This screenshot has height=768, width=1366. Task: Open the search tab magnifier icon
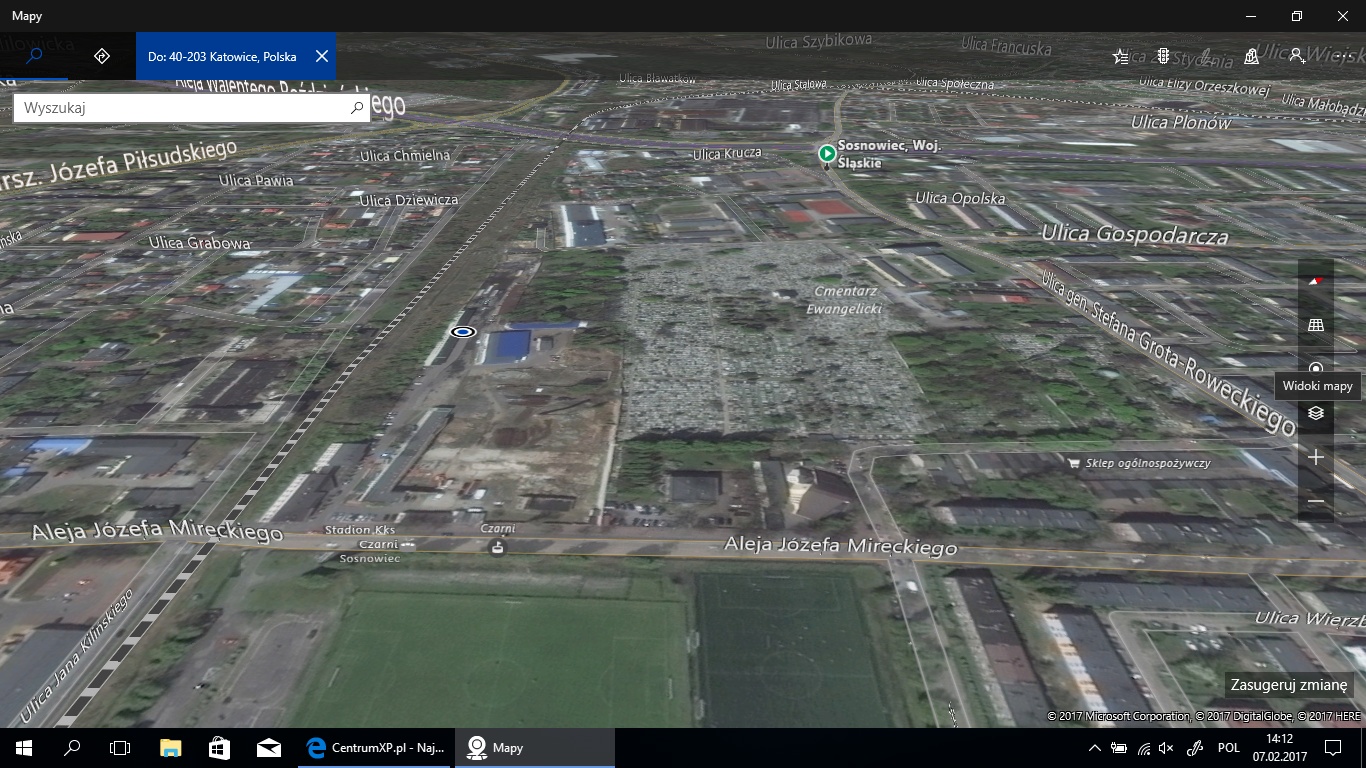[34, 56]
